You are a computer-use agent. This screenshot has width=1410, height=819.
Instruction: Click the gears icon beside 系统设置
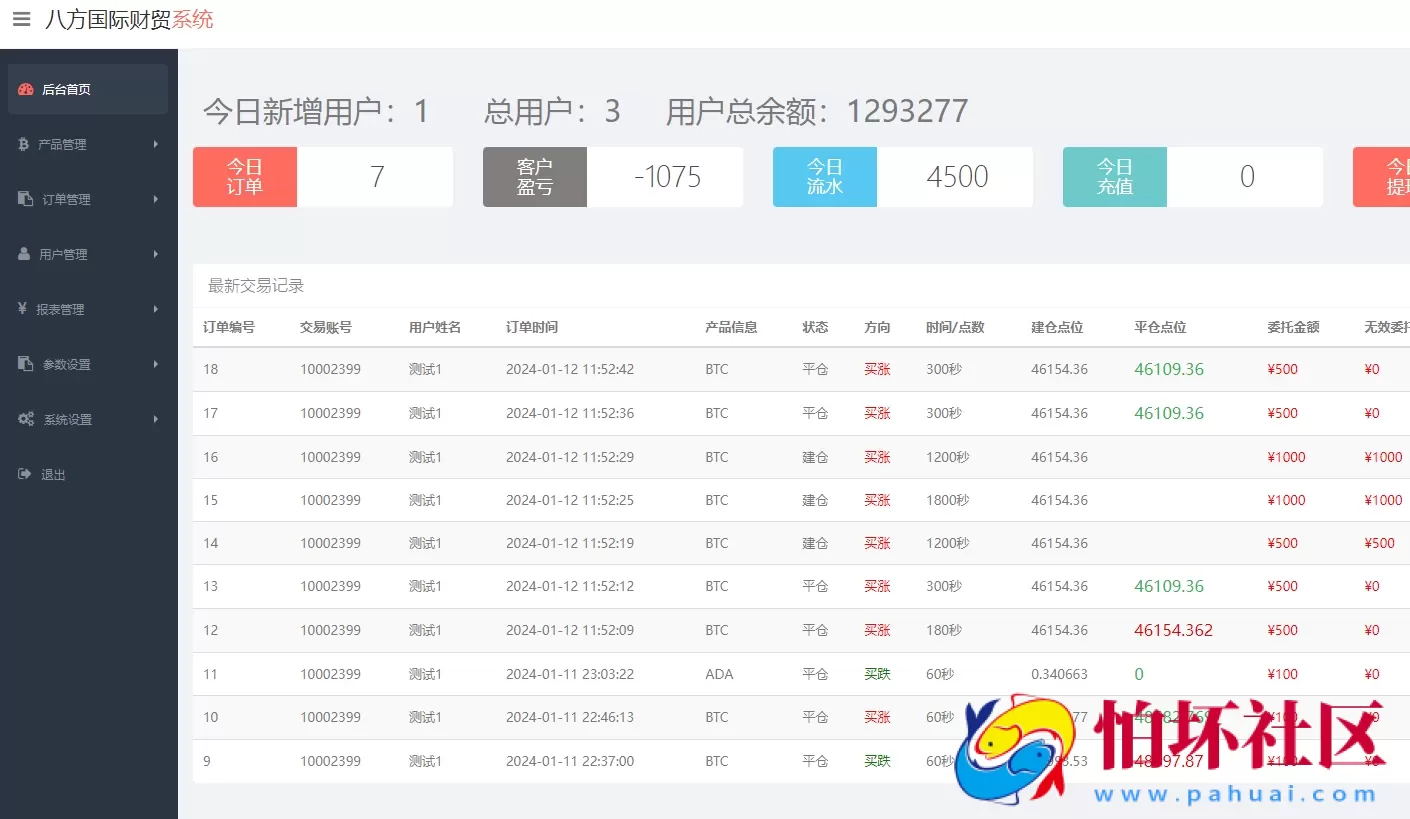[x=24, y=419]
